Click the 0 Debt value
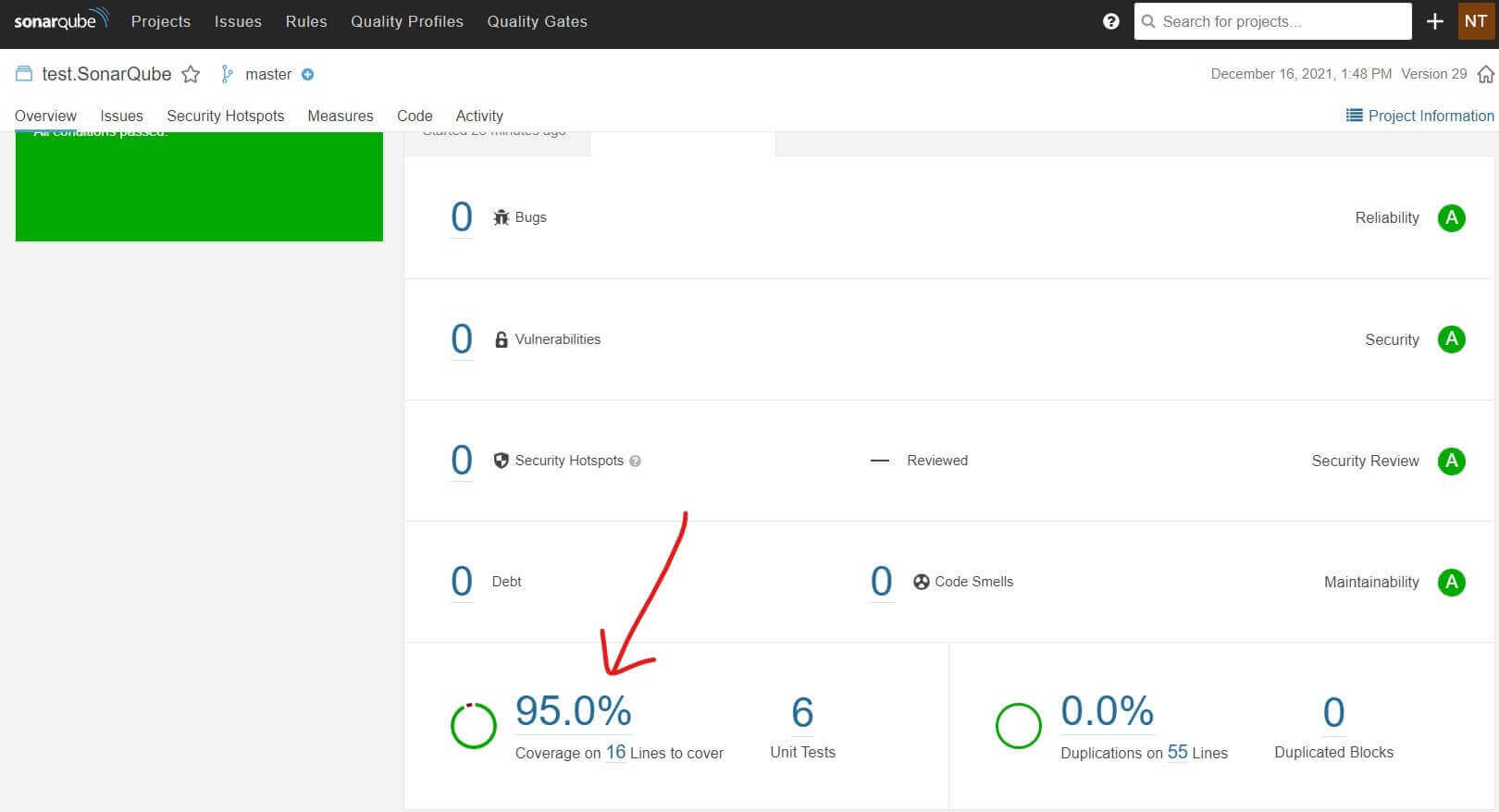The width and height of the screenshot is (1499, 812). (462, 582)
